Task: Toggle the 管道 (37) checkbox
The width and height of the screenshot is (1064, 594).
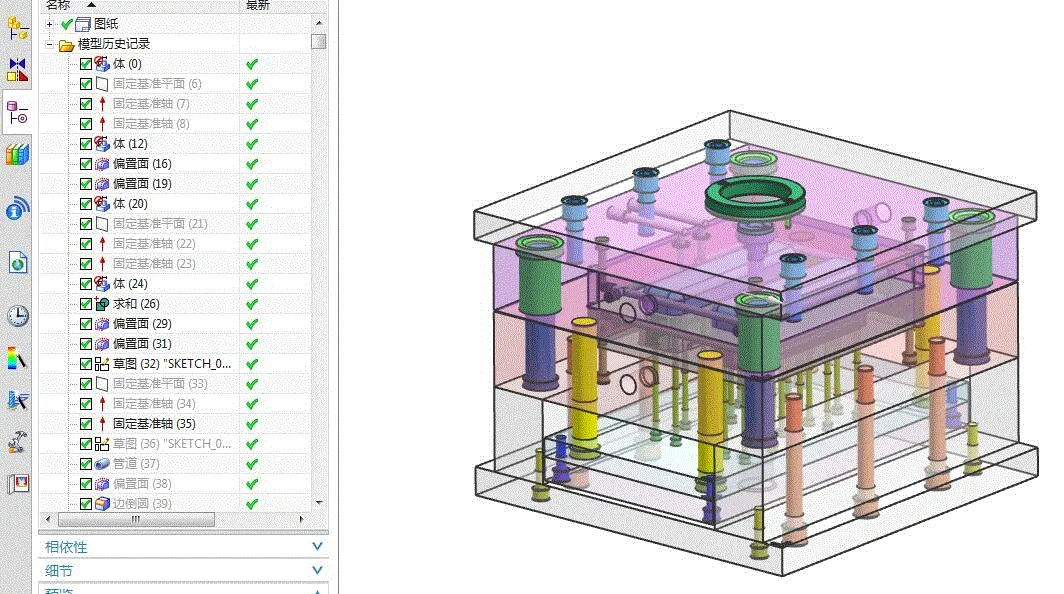Action: tap(86, 464)
